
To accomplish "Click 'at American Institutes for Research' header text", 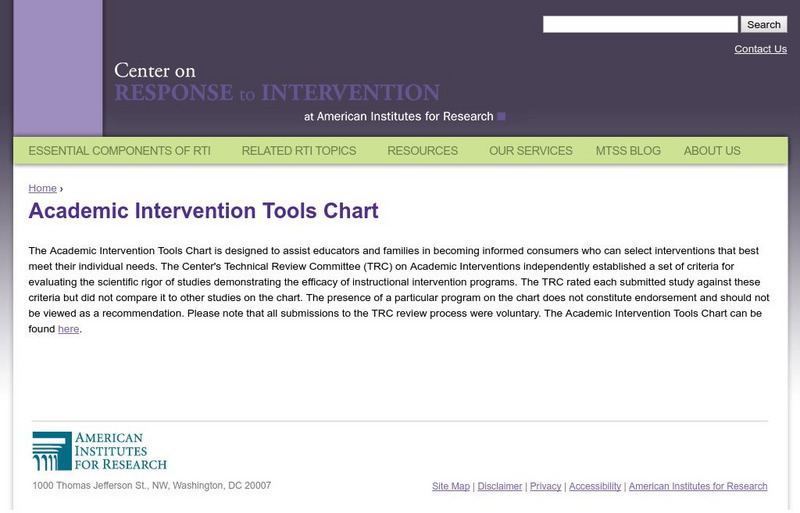I will (399, 116).
